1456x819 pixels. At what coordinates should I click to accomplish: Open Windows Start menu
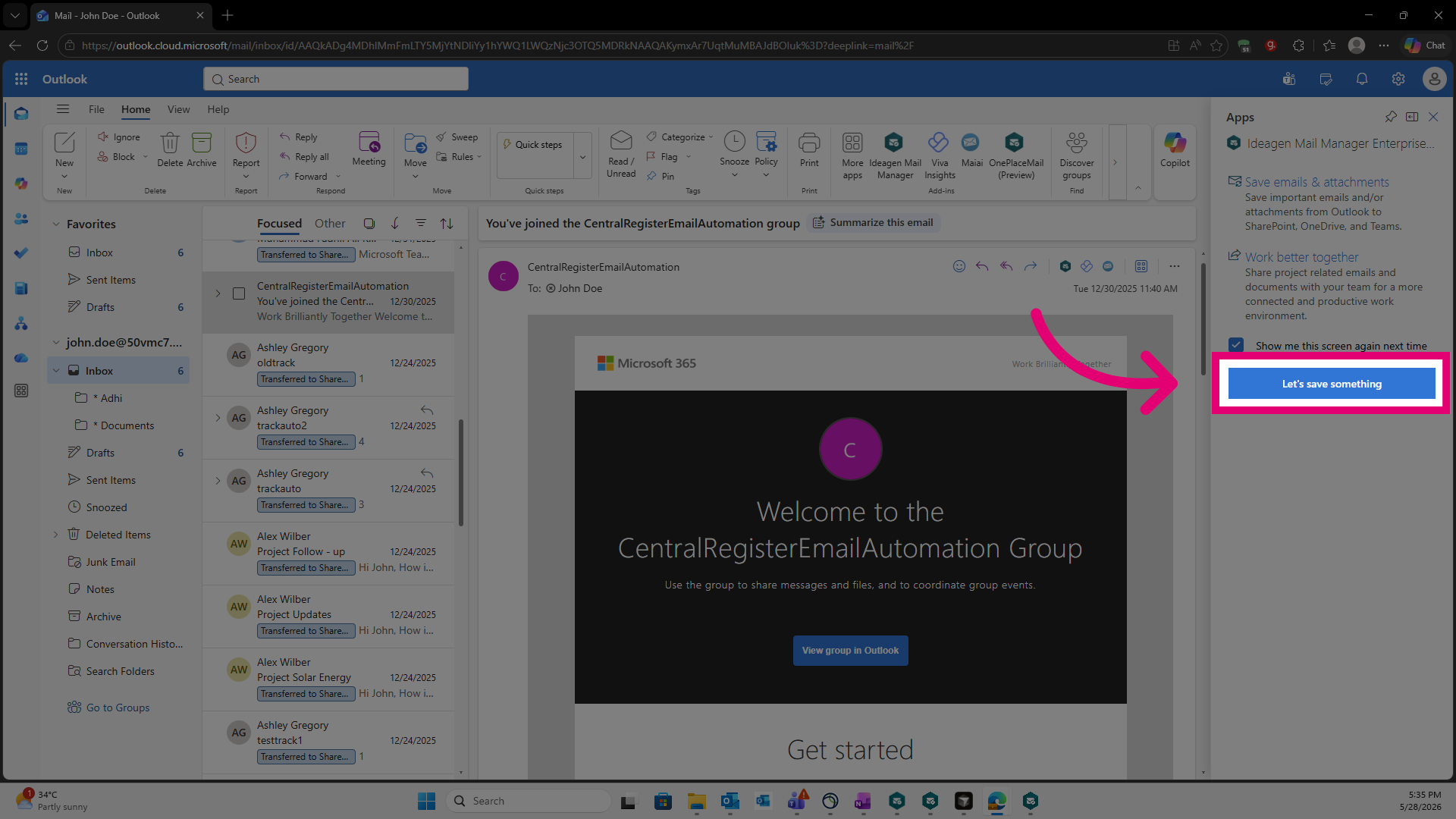426,801
